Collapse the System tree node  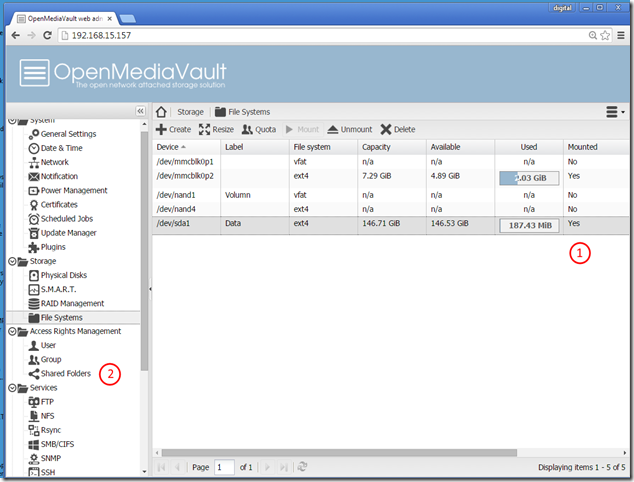click(x=12, y=121)
